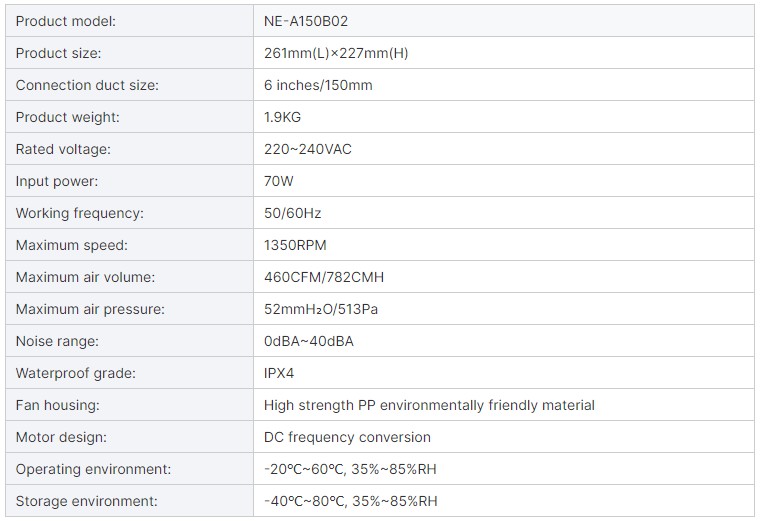
Task: Click the Input power label
Action: point(57,181)
